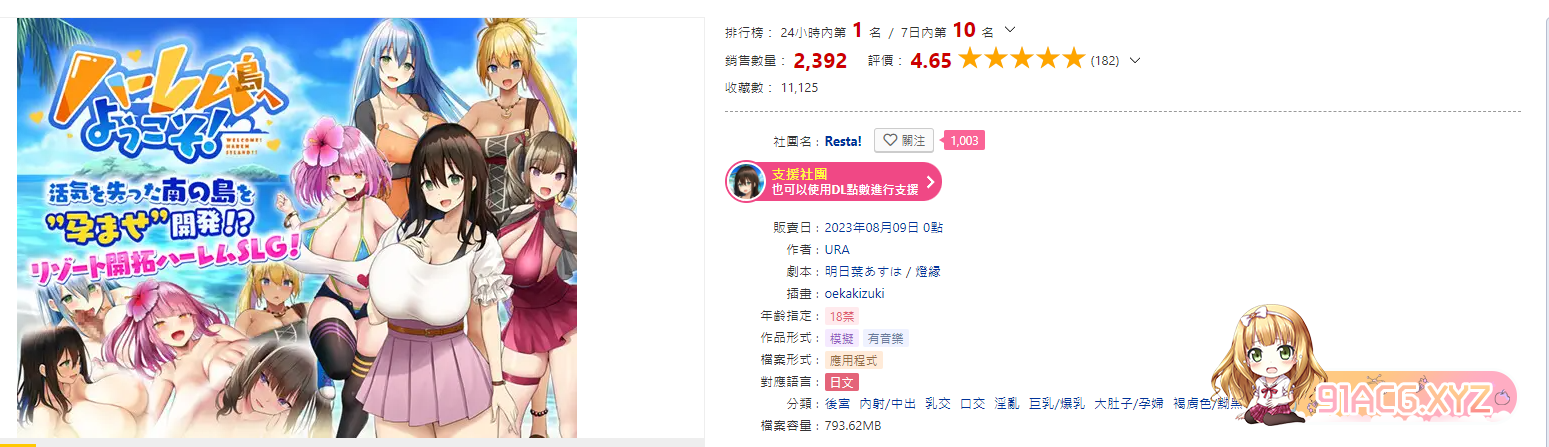Open the Resta! circle page link
Viewport: 1549px width, 447px height.
tap(843, 141)
